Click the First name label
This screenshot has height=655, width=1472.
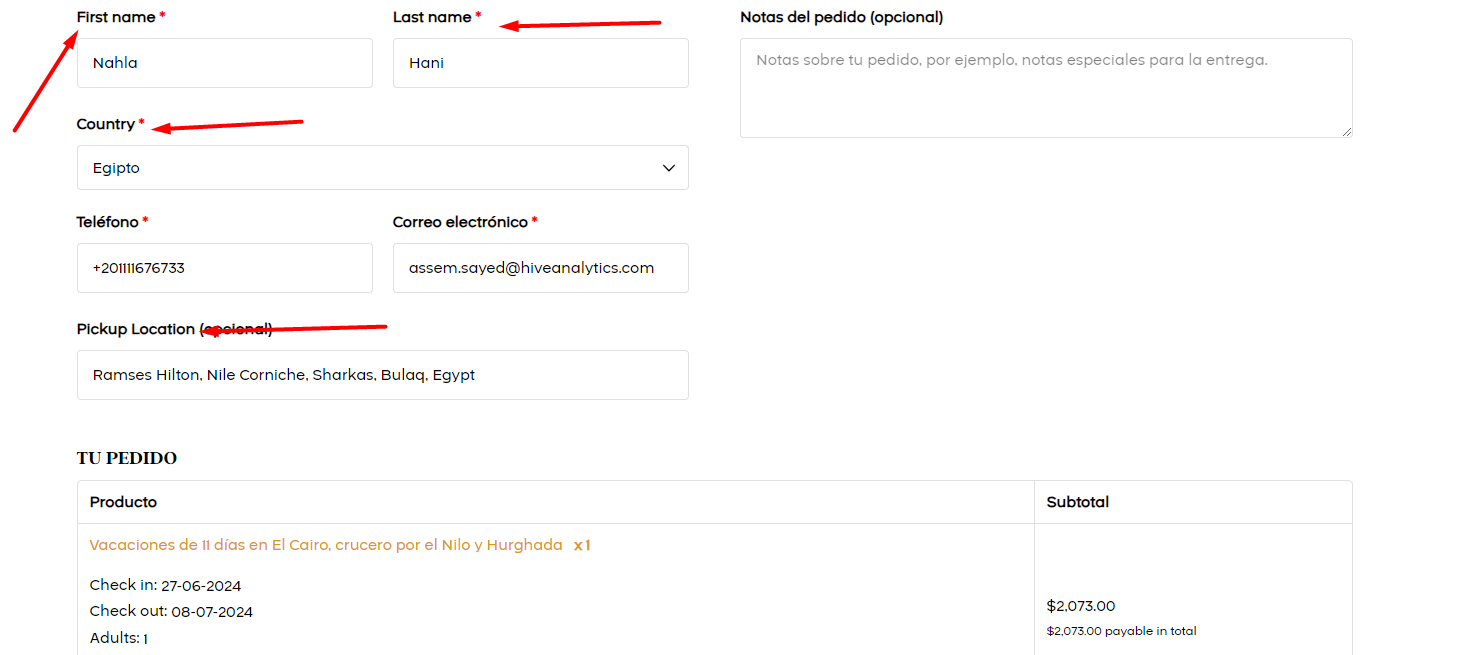pos(116,17)
